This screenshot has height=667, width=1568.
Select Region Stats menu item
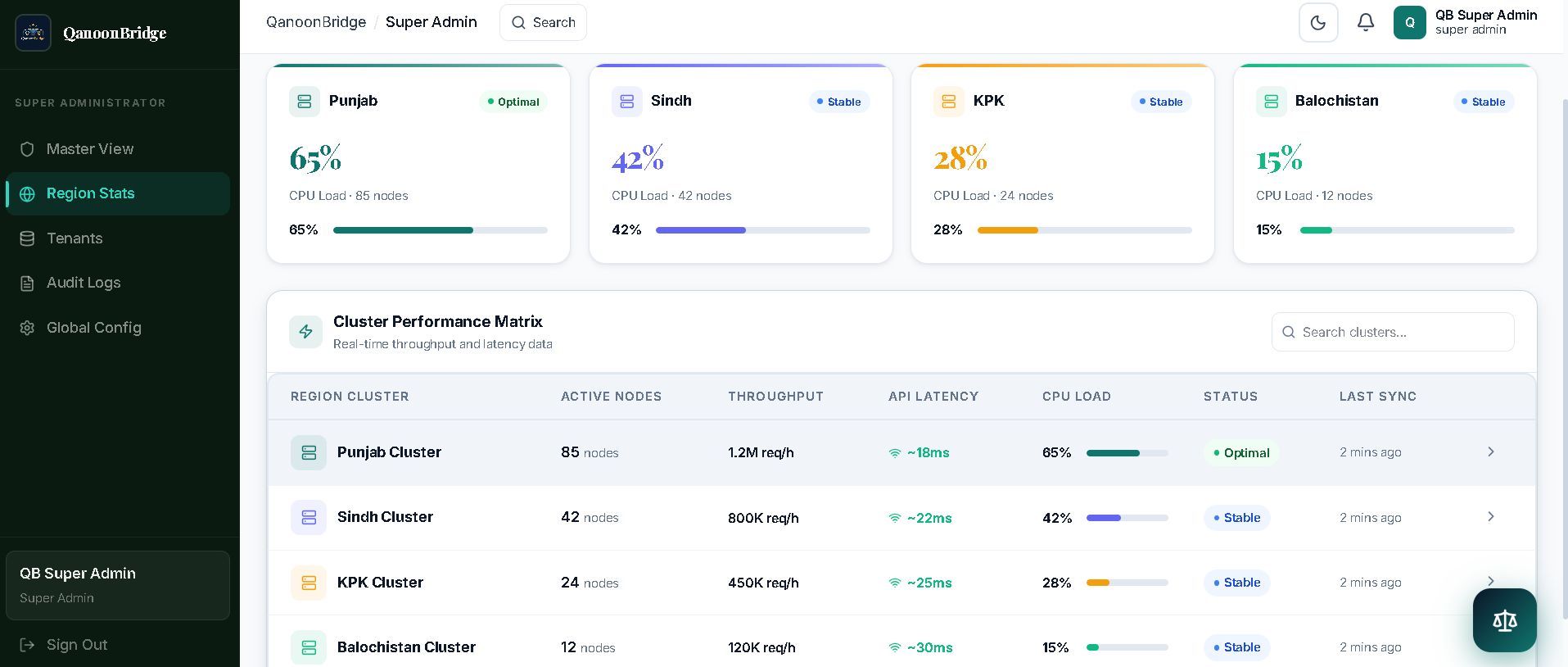pos(118,193)
